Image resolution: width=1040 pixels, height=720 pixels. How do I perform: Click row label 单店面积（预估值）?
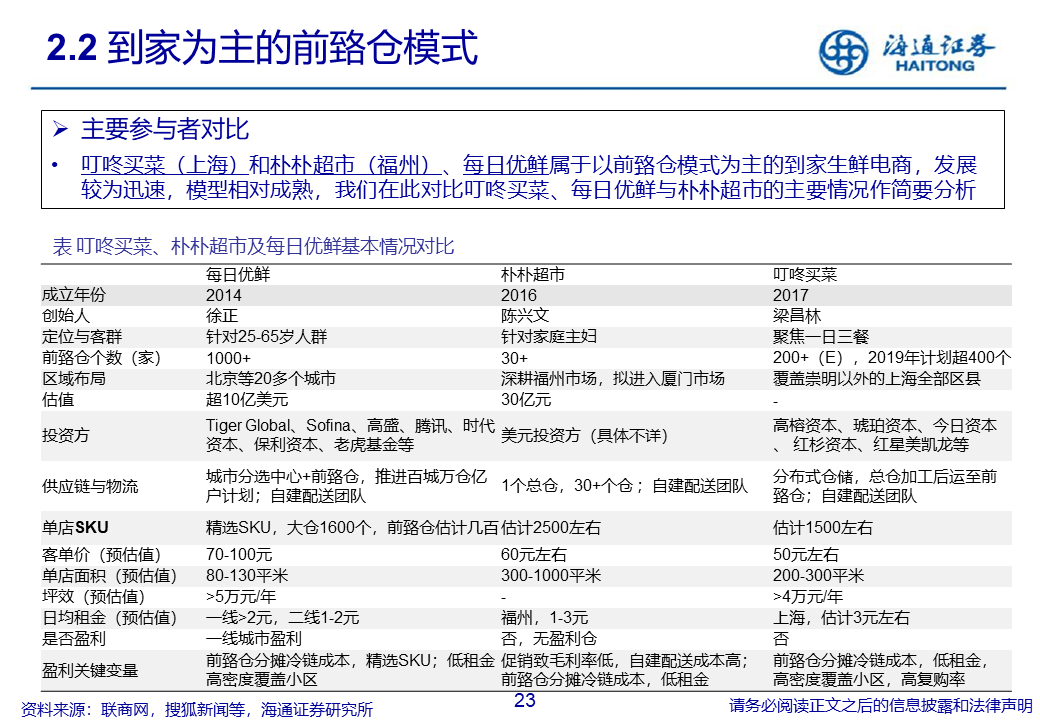tap(109, 575)
